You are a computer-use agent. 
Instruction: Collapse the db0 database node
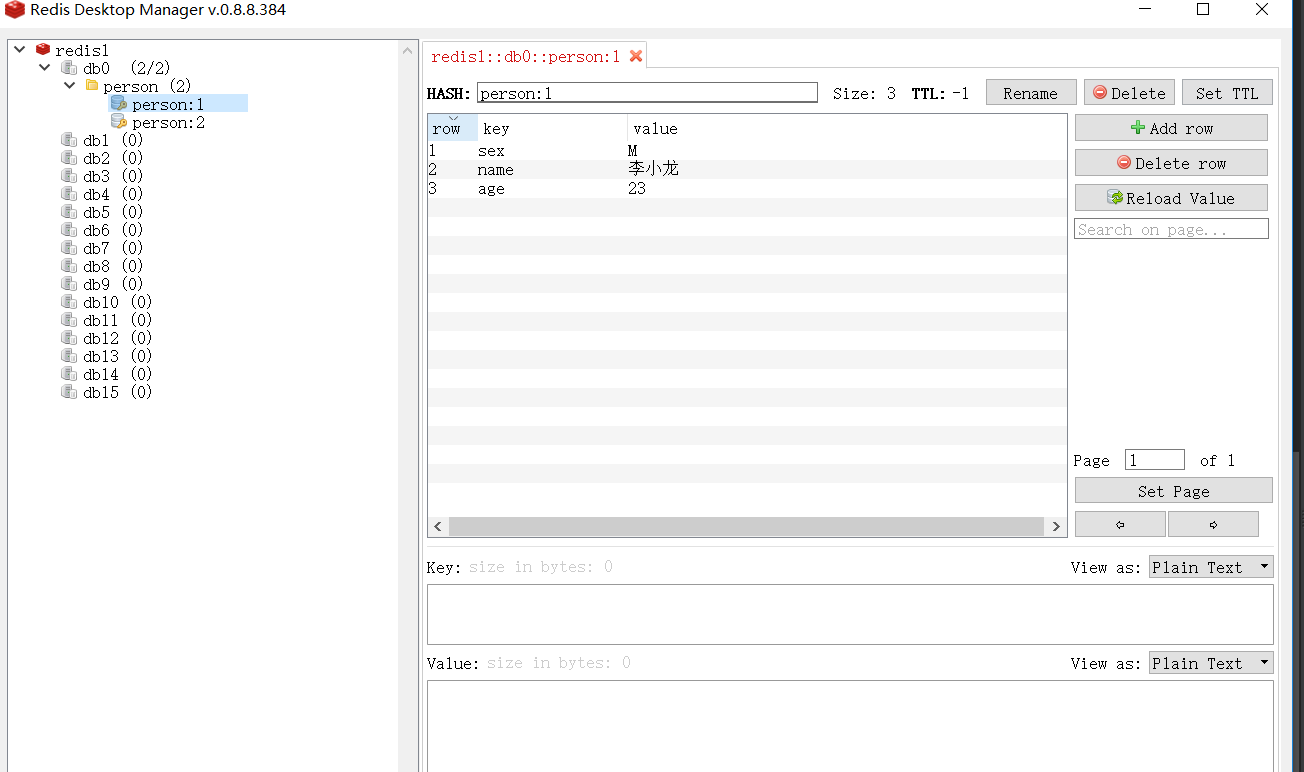coord(44,68)
